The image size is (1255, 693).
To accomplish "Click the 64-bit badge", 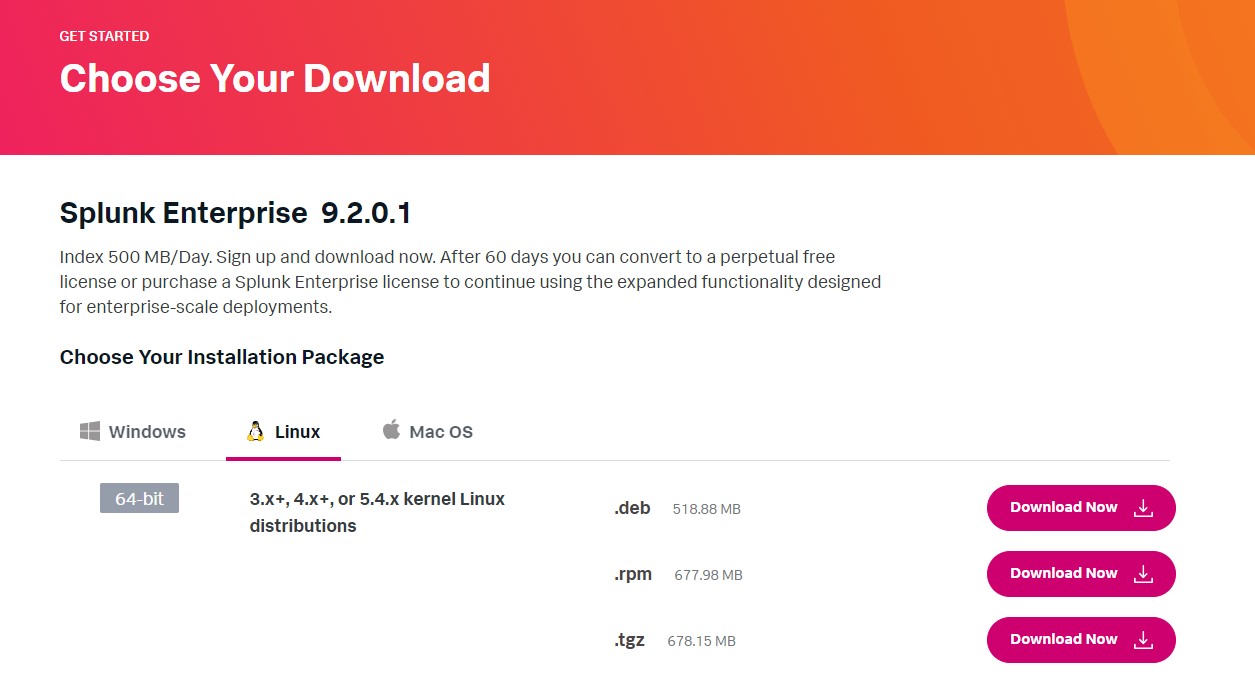I will click(139, 498).
